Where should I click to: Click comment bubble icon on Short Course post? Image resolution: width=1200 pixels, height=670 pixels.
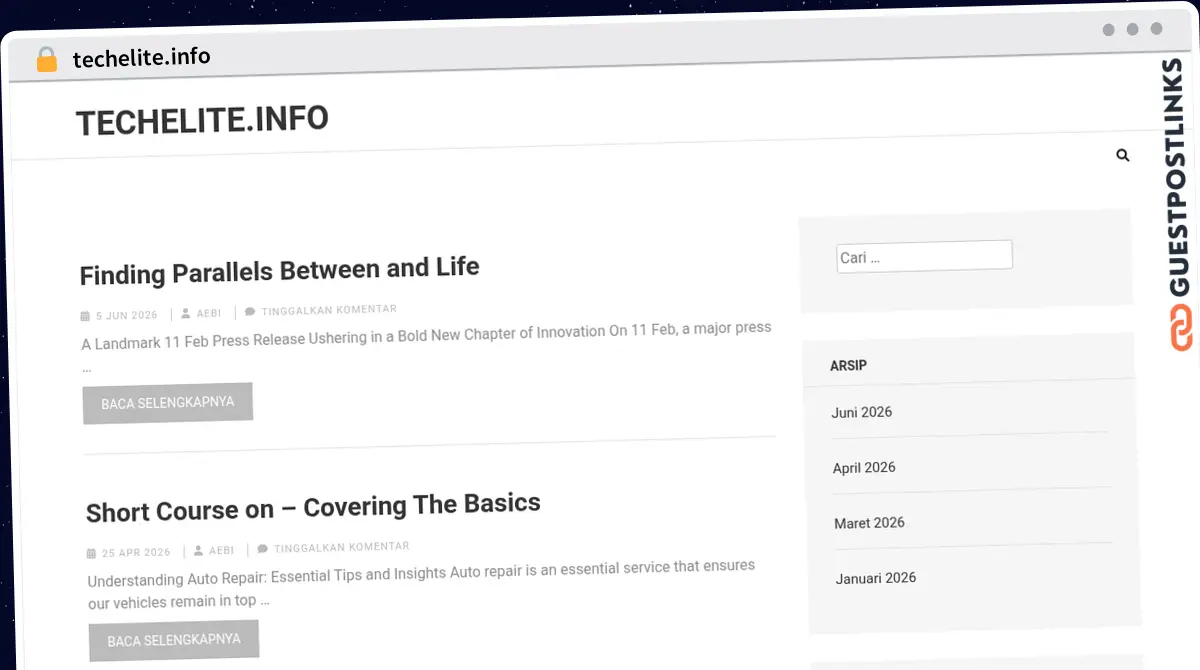(262, 548)
